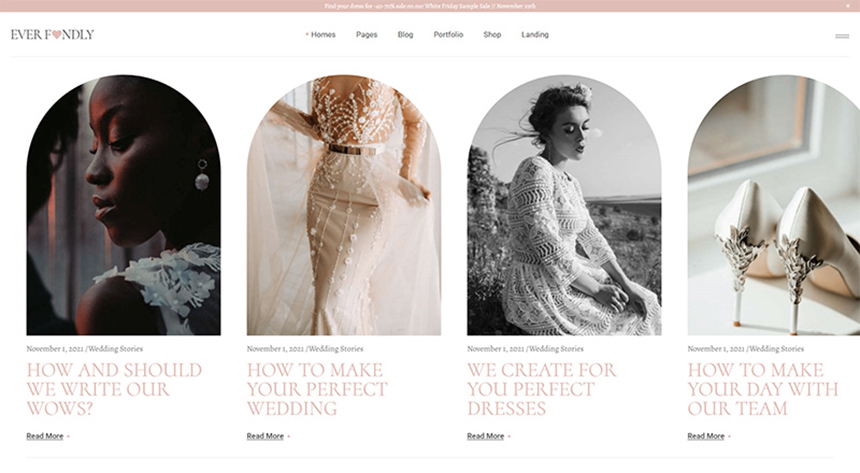
Task: Open the Pages menu
Action: (x=366, y=35)
